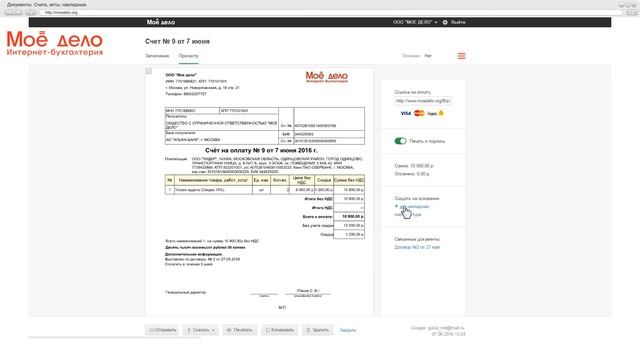The width and height of the screenshot is (640, 360).
Task: Click the large Моё дело Интернет-бухгалтерия logo
Action: coord(55,43)
